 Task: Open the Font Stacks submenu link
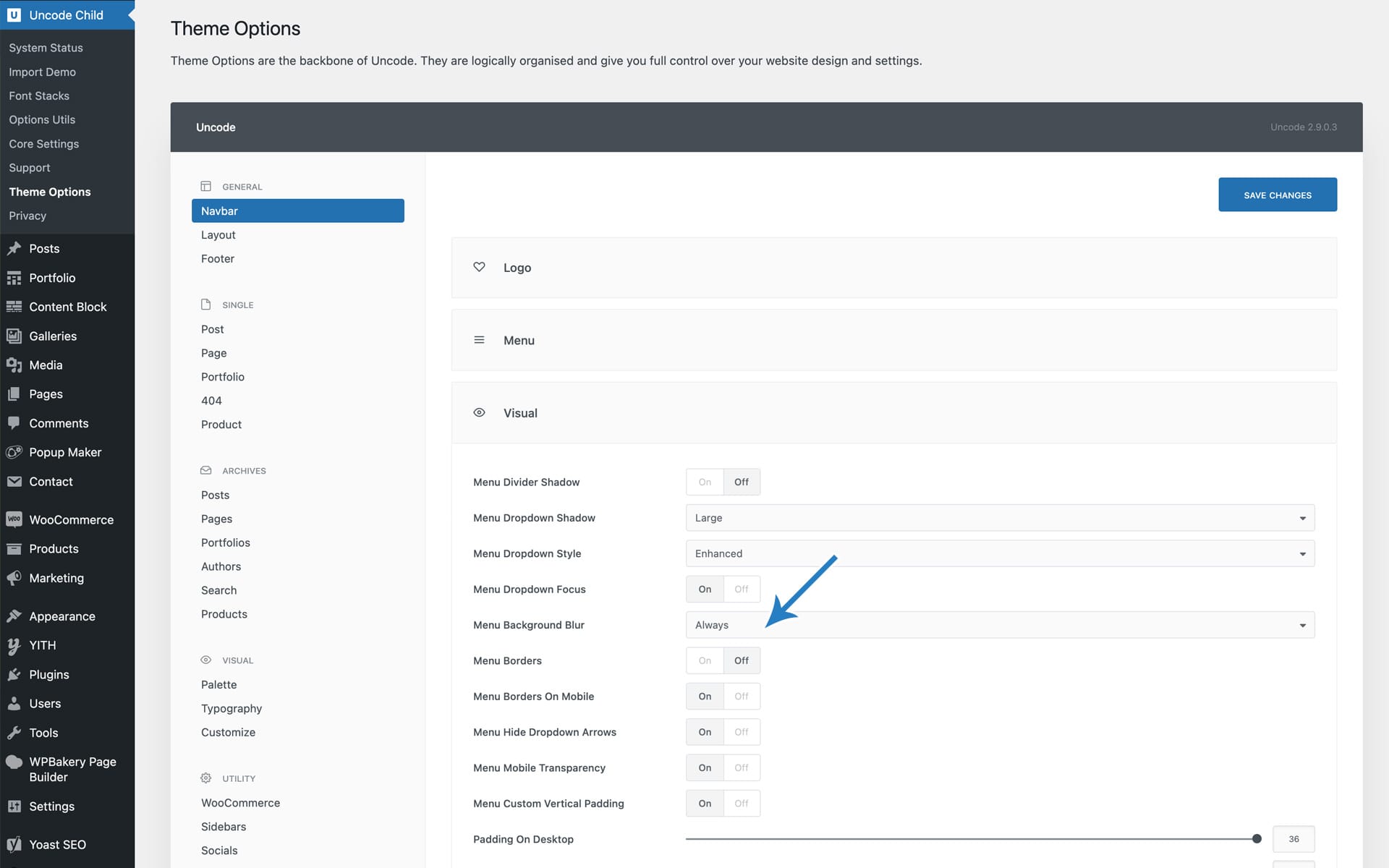tap(39, 95)
